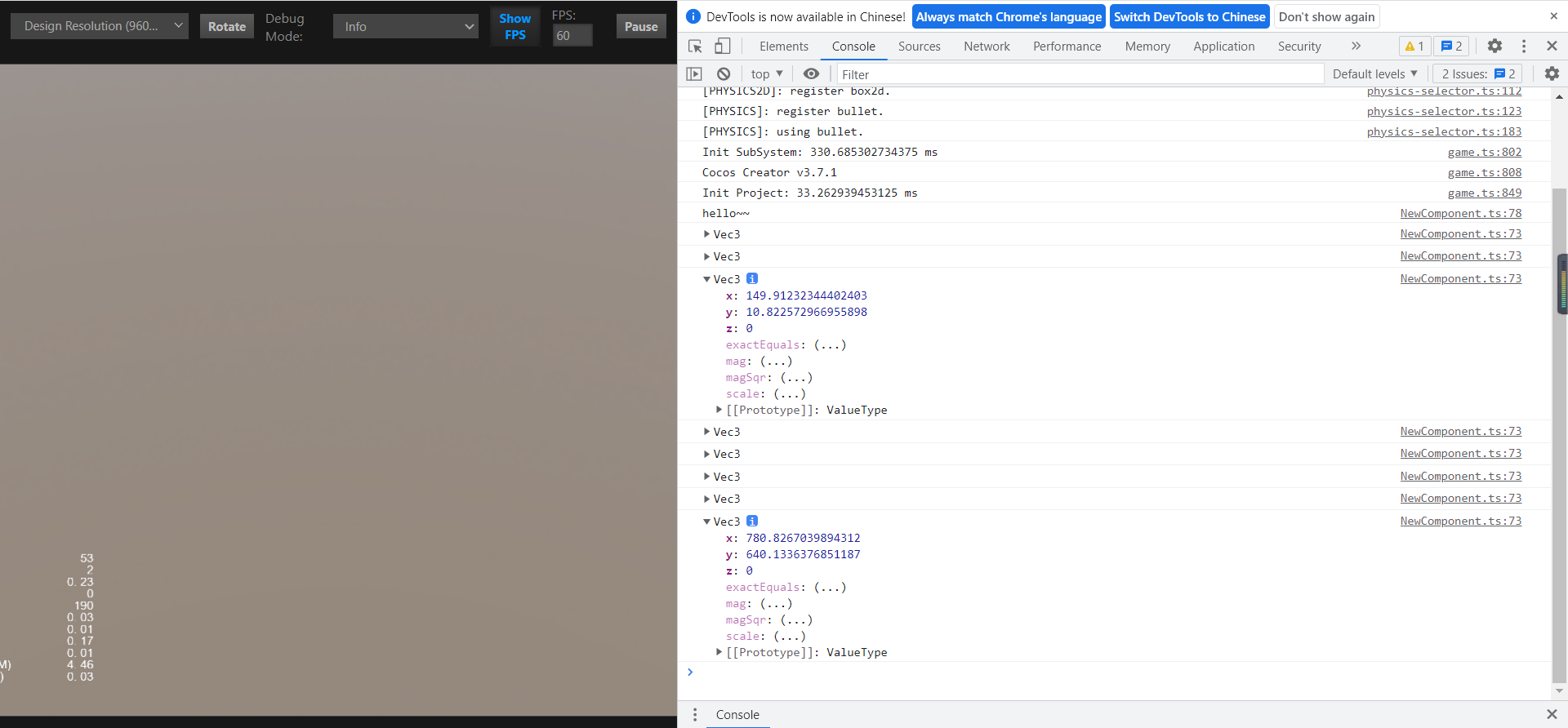1568x728 pixels.
Task: Open the top JavaScript context dropdown
Action: coord(767,74)
